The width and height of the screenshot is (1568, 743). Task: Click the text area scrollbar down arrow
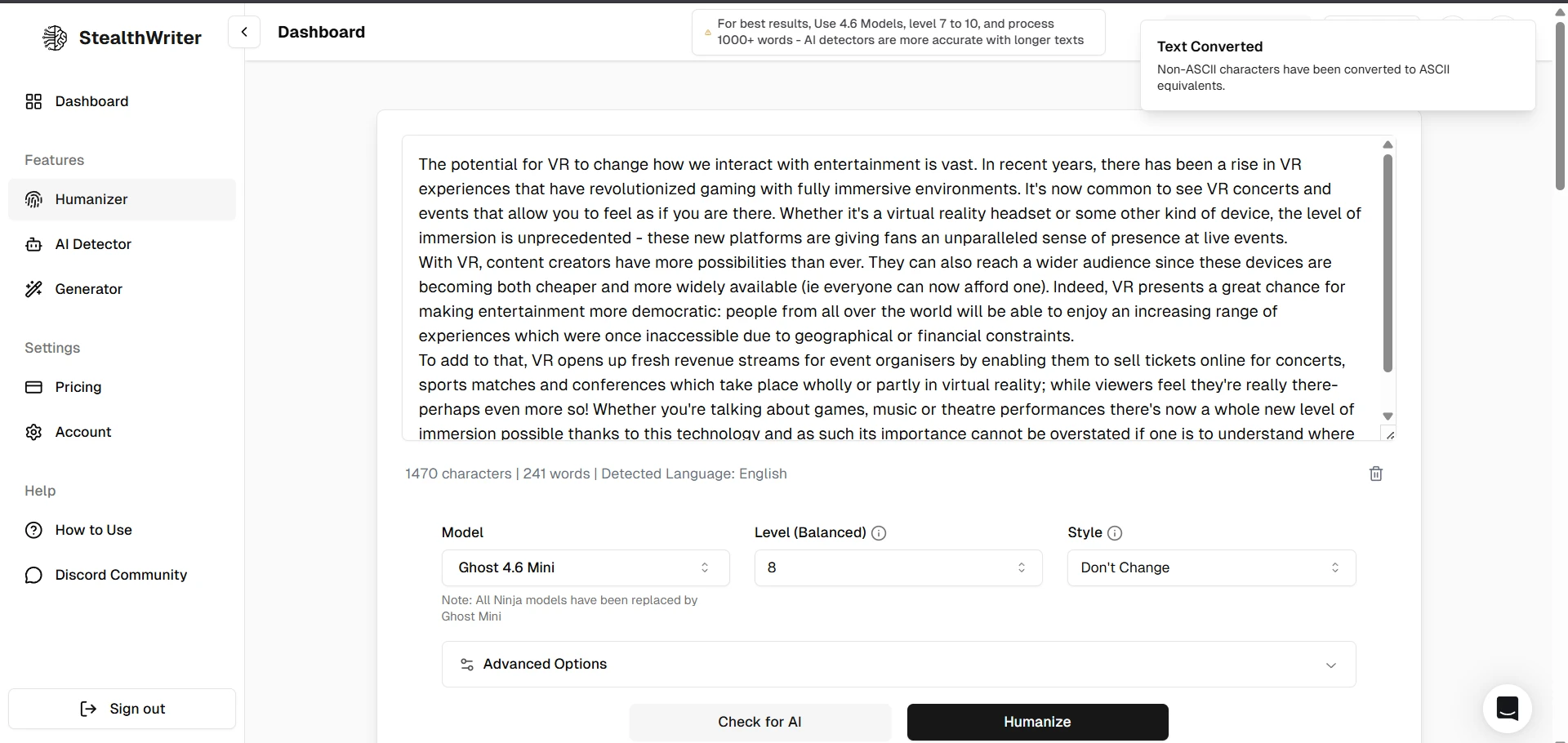[1388, 416]
